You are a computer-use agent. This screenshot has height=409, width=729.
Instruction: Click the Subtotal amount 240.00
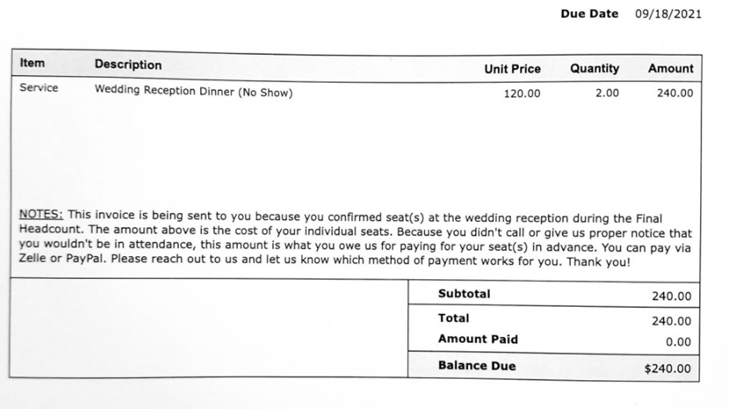pyautogui.click(x=671, y=296)
